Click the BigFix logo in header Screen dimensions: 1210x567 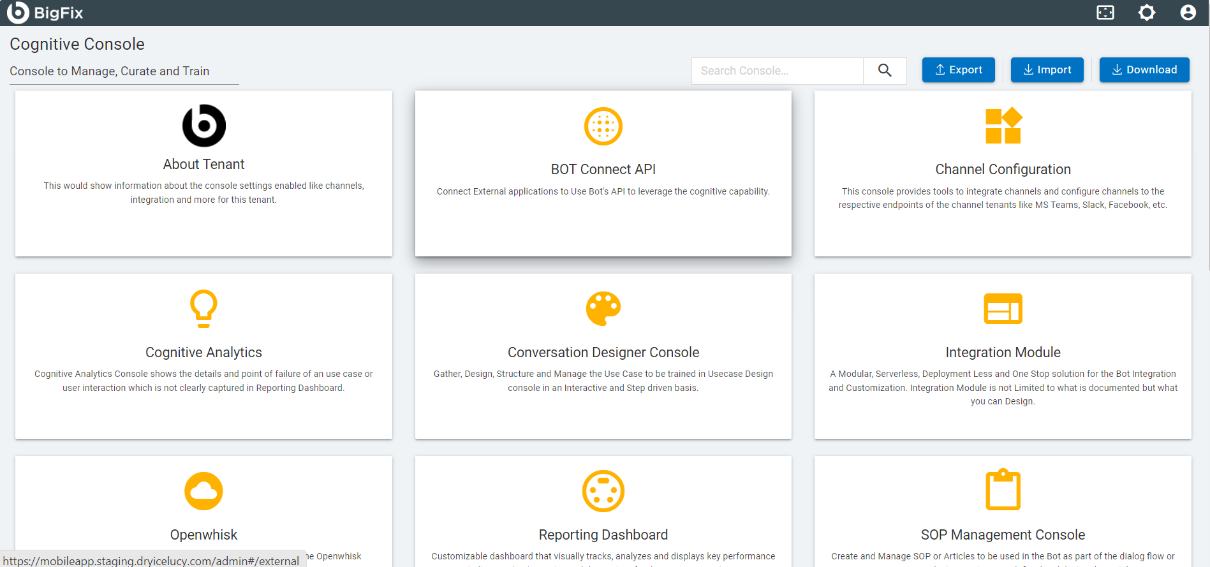coord(45,13)
